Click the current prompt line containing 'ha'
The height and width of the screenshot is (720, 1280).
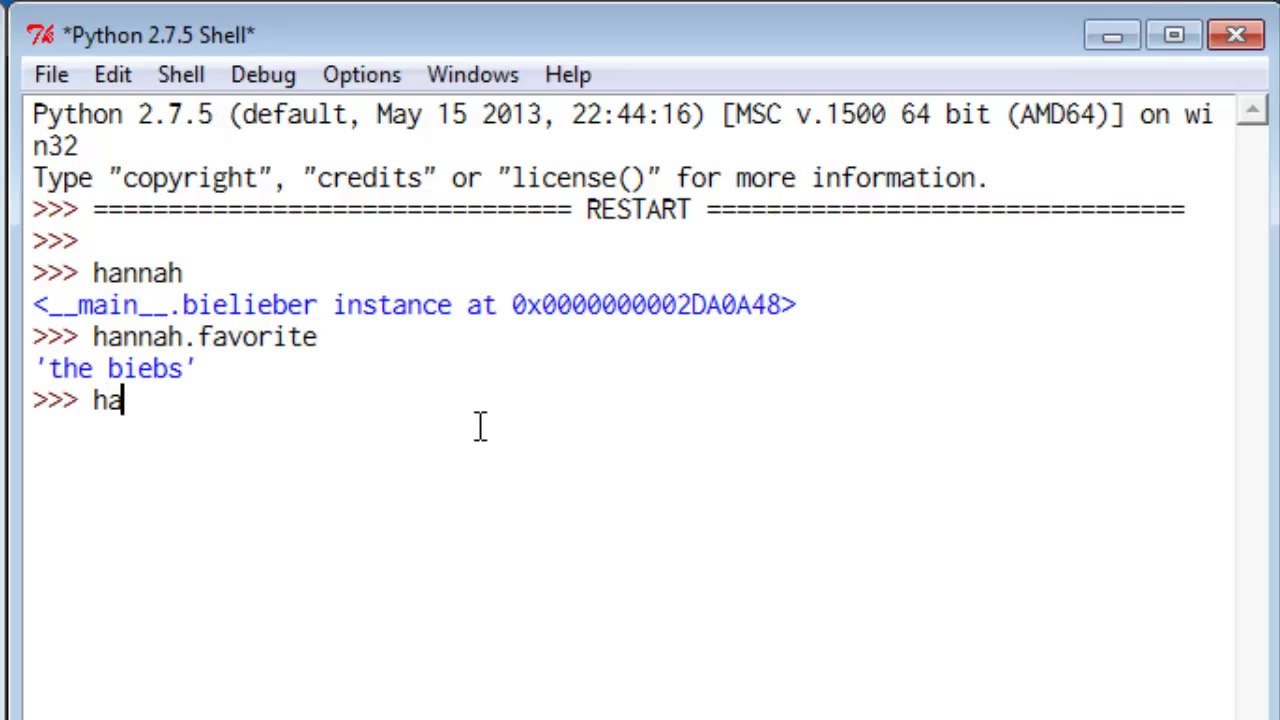coord(78,401)
